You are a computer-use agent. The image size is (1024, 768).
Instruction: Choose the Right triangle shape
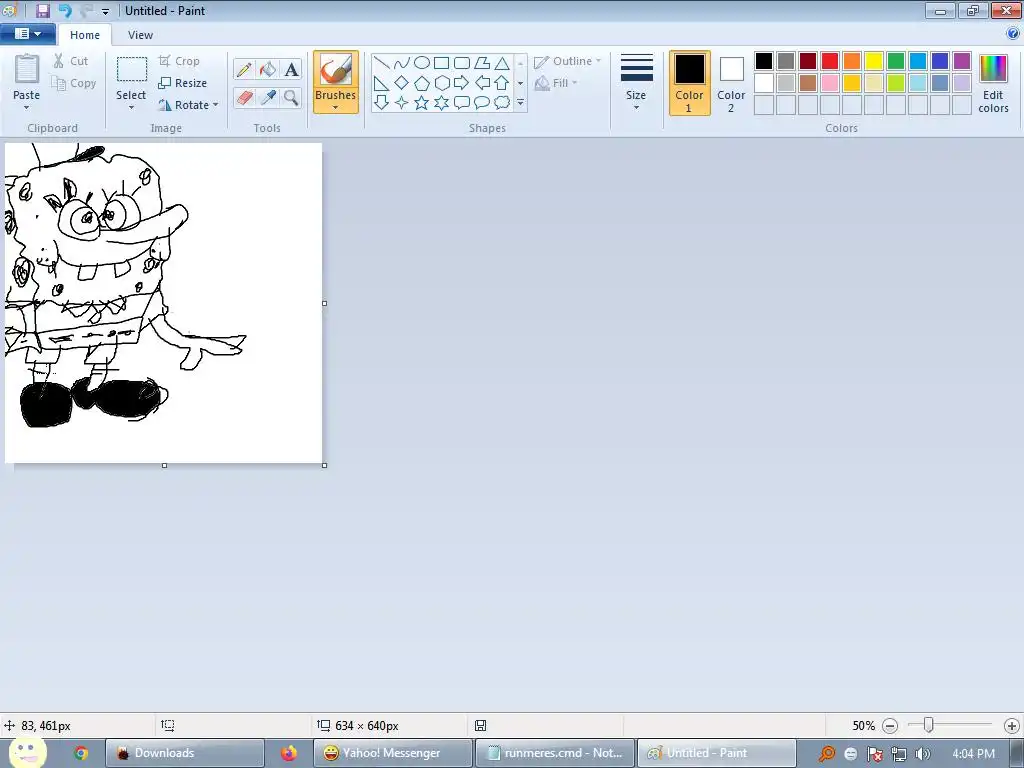(382, 83)
